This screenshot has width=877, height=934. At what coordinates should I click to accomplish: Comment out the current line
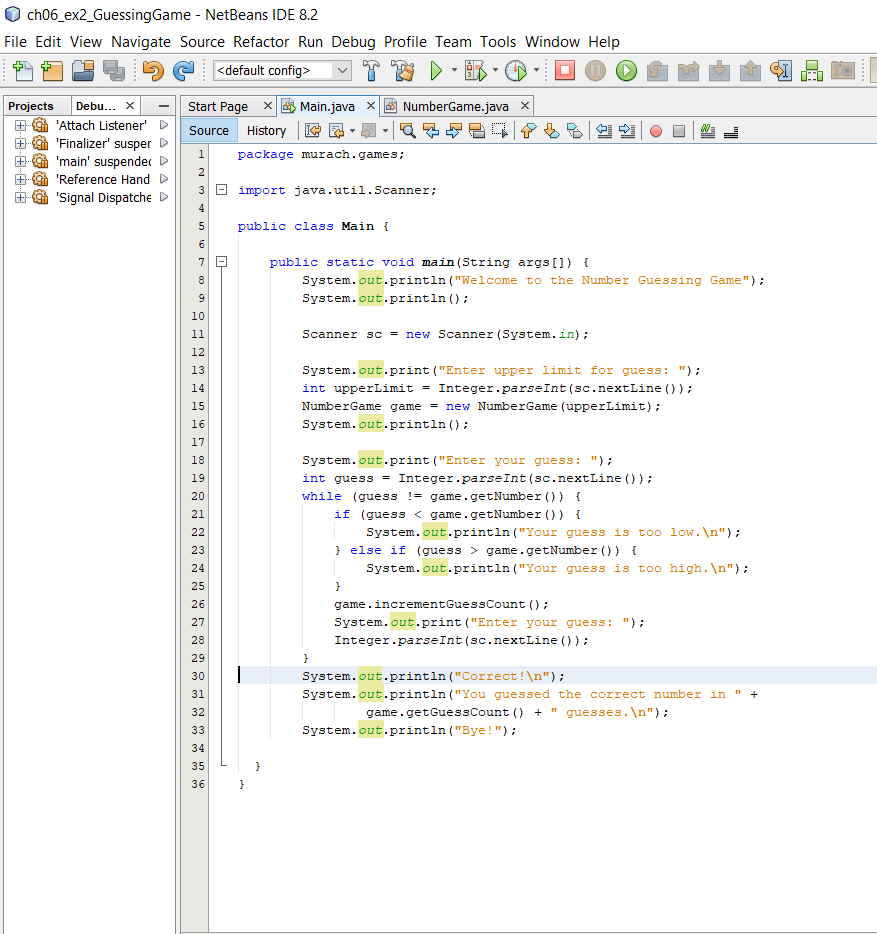click(708, 131)
